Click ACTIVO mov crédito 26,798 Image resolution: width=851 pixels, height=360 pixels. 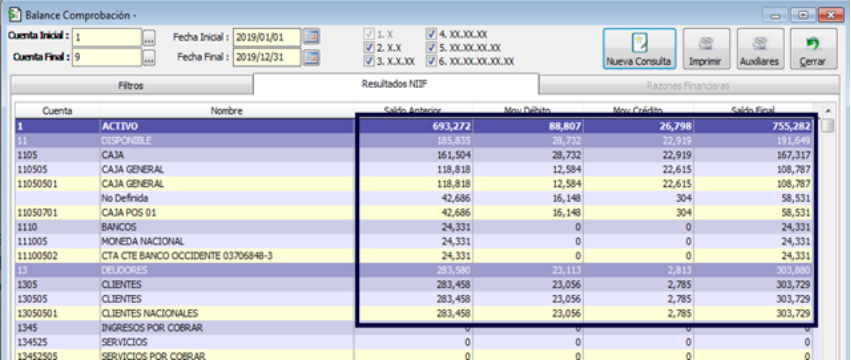(676, 126)
